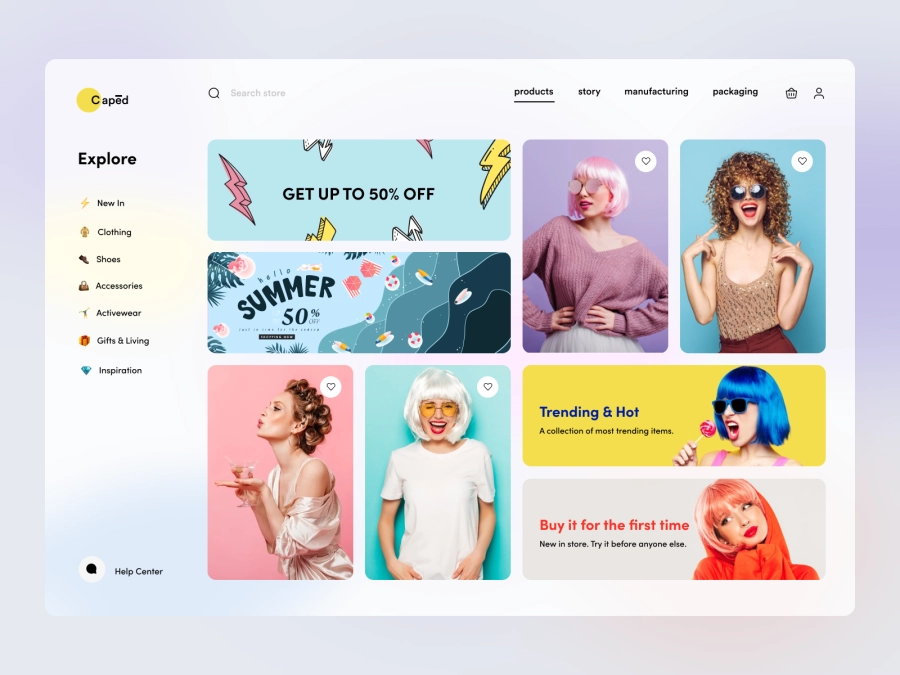Image resolution: width=900 pixels, height=675 pixels.
Task: Open the user account icon
Action: (x=819, y=93)
